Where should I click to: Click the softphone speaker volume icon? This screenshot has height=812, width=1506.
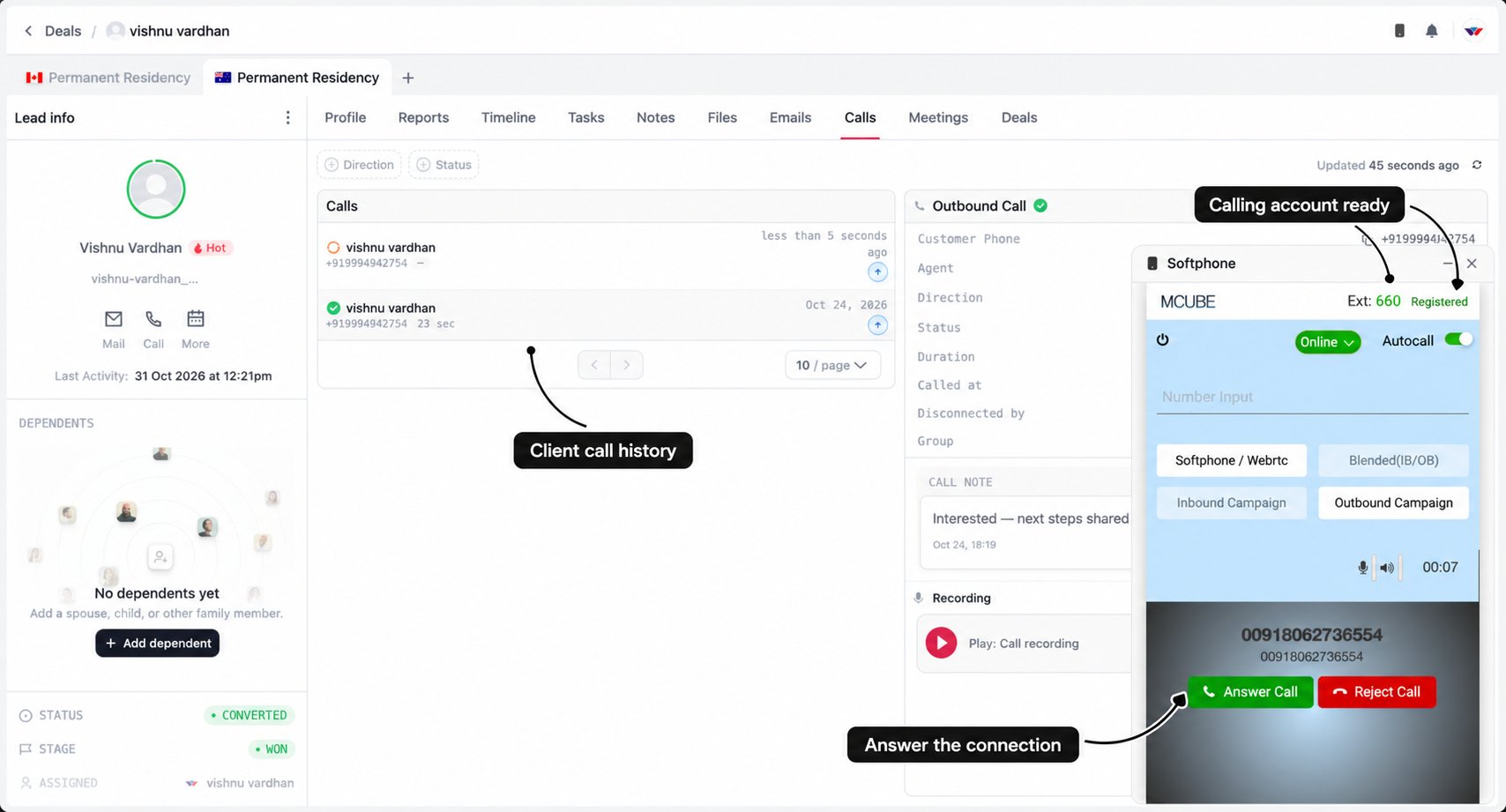coord(1387,568)
